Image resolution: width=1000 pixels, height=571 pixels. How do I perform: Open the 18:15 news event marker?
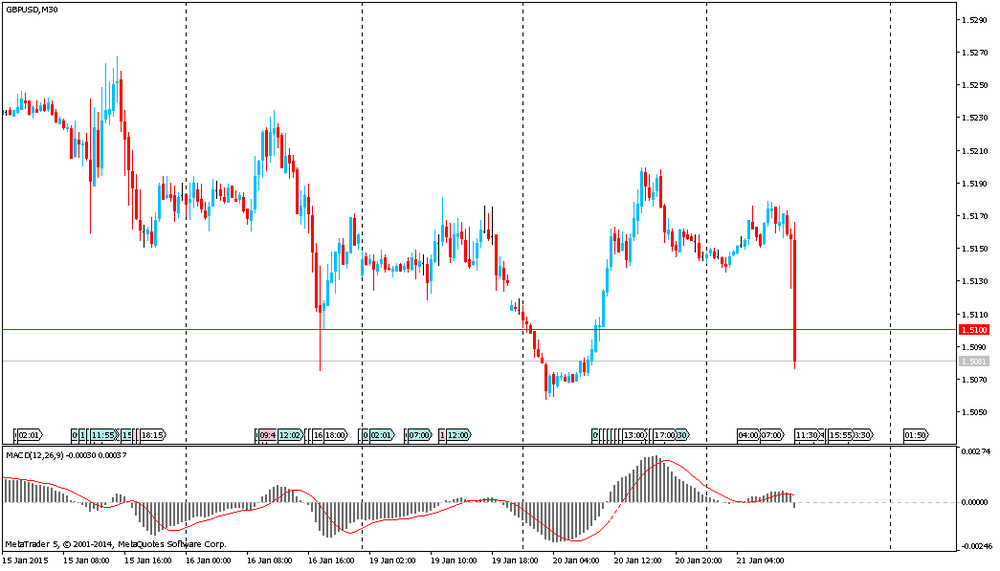152,435
